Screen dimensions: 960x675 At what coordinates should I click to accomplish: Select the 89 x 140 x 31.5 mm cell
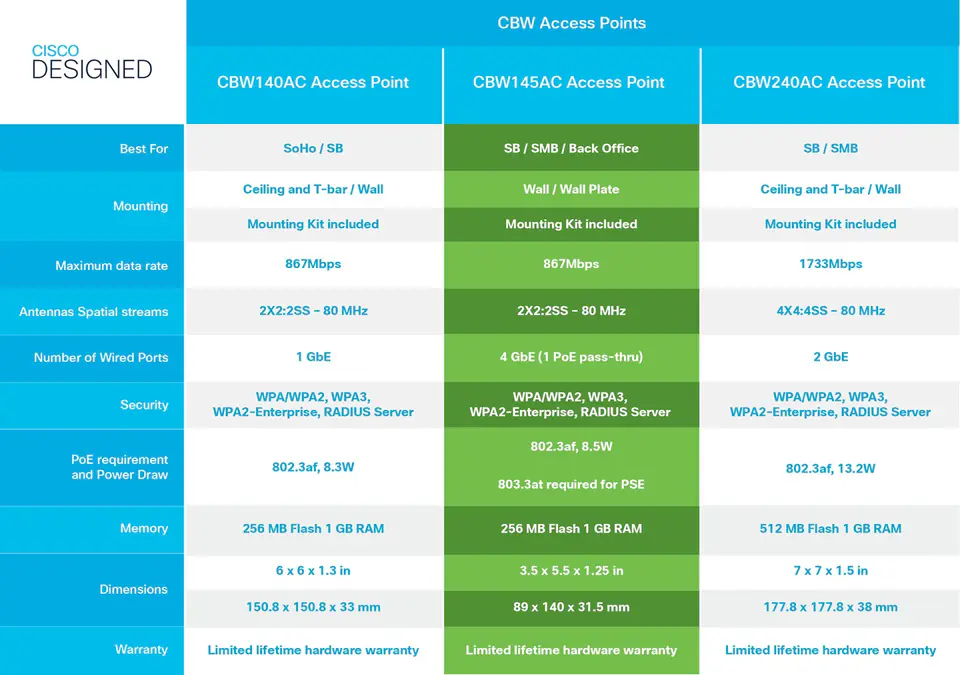571,607
